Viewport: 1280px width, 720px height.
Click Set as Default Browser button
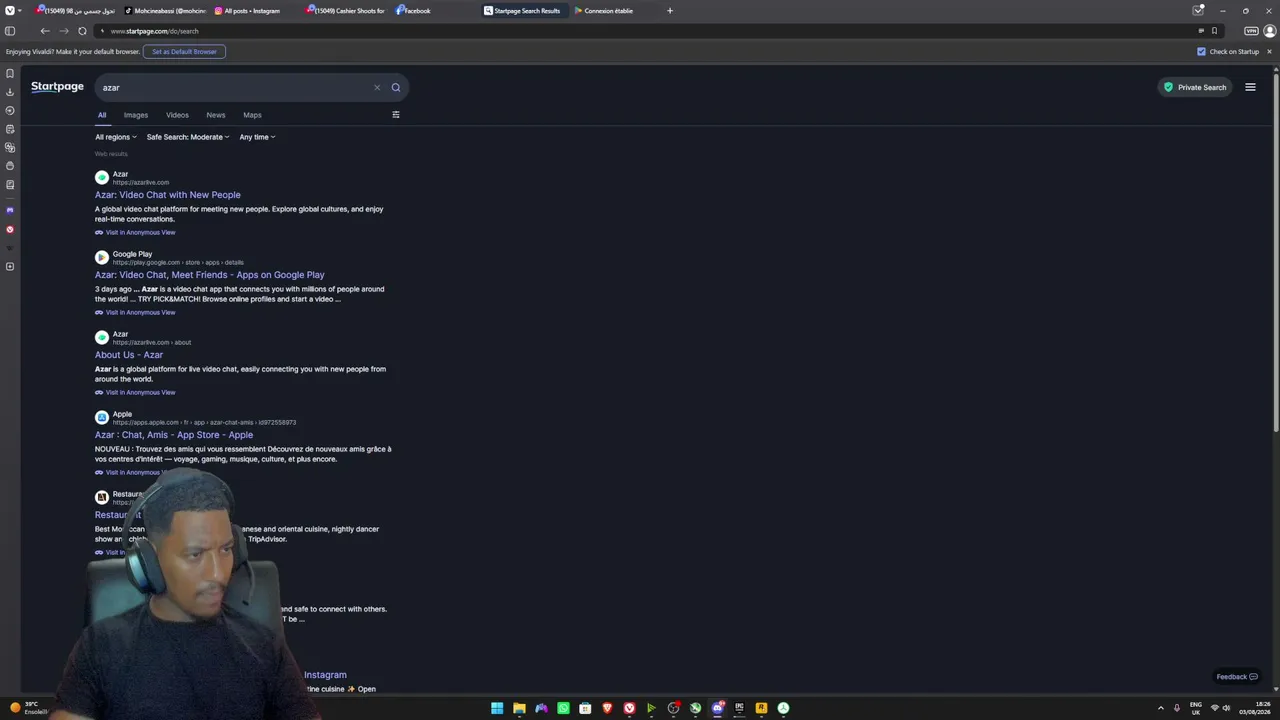pyautogui.click(x=184, y=51)
